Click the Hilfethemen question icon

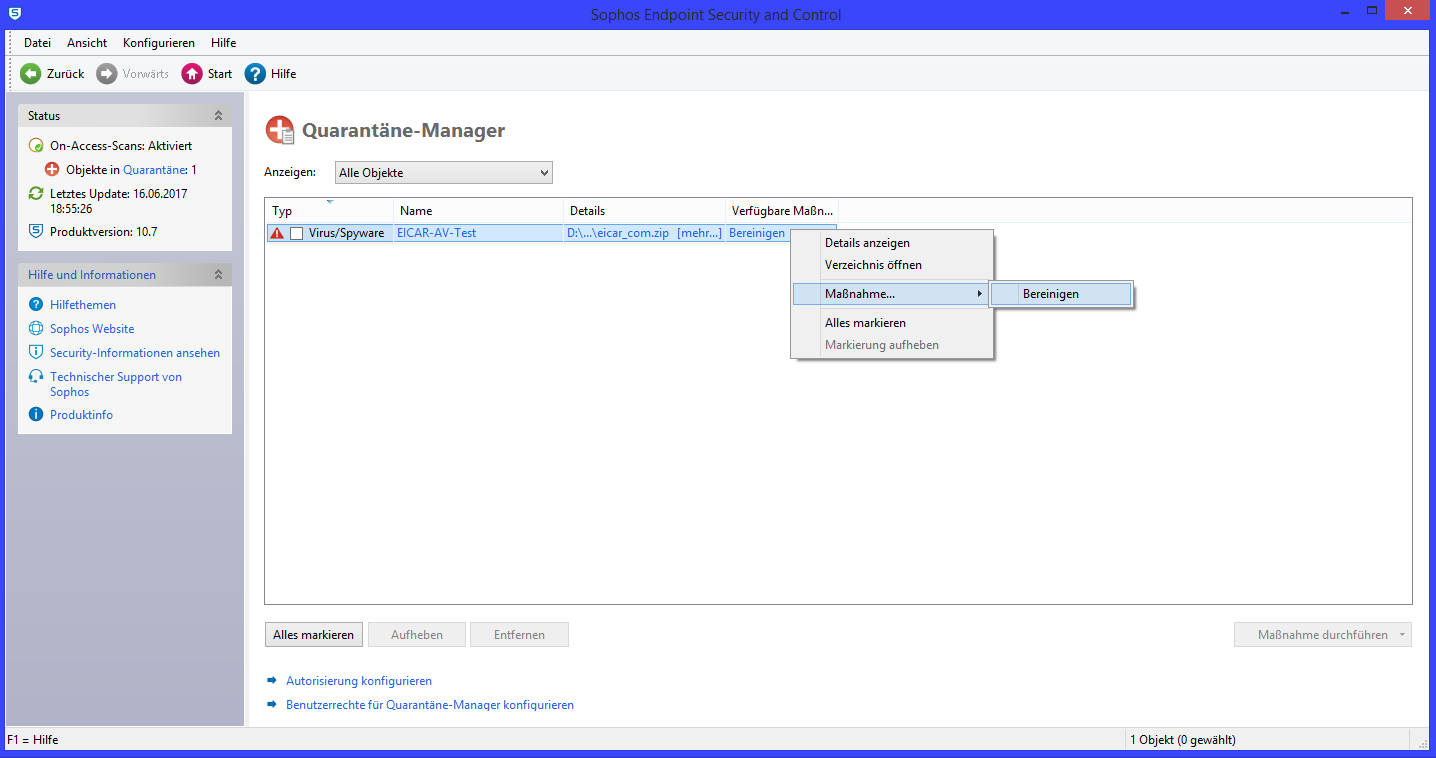(36, 304)
